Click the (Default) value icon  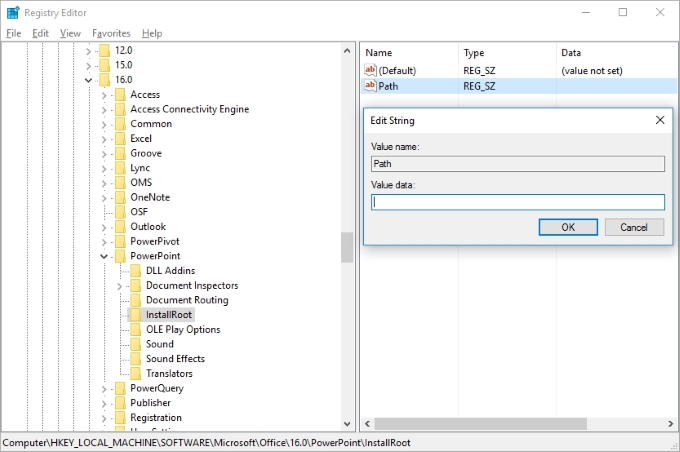(x=371, y=70)
